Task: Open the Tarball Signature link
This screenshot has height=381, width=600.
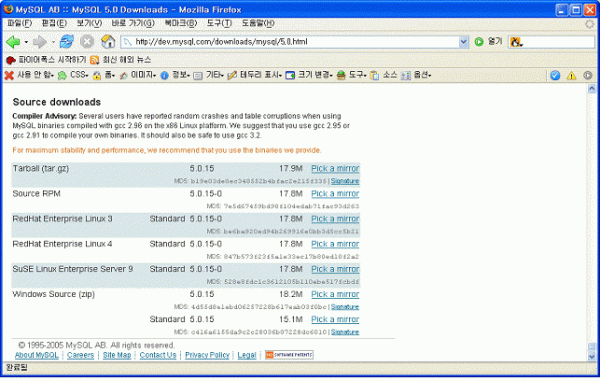Action: click(345, 181)
